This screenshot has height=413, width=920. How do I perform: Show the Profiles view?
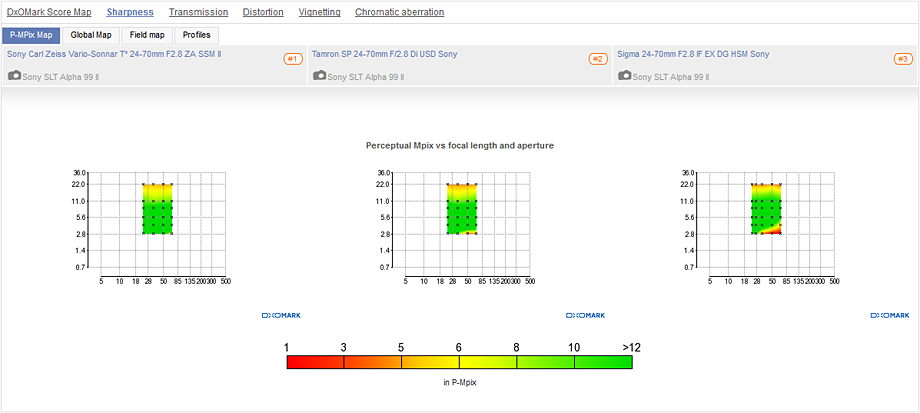click(197, 35)
